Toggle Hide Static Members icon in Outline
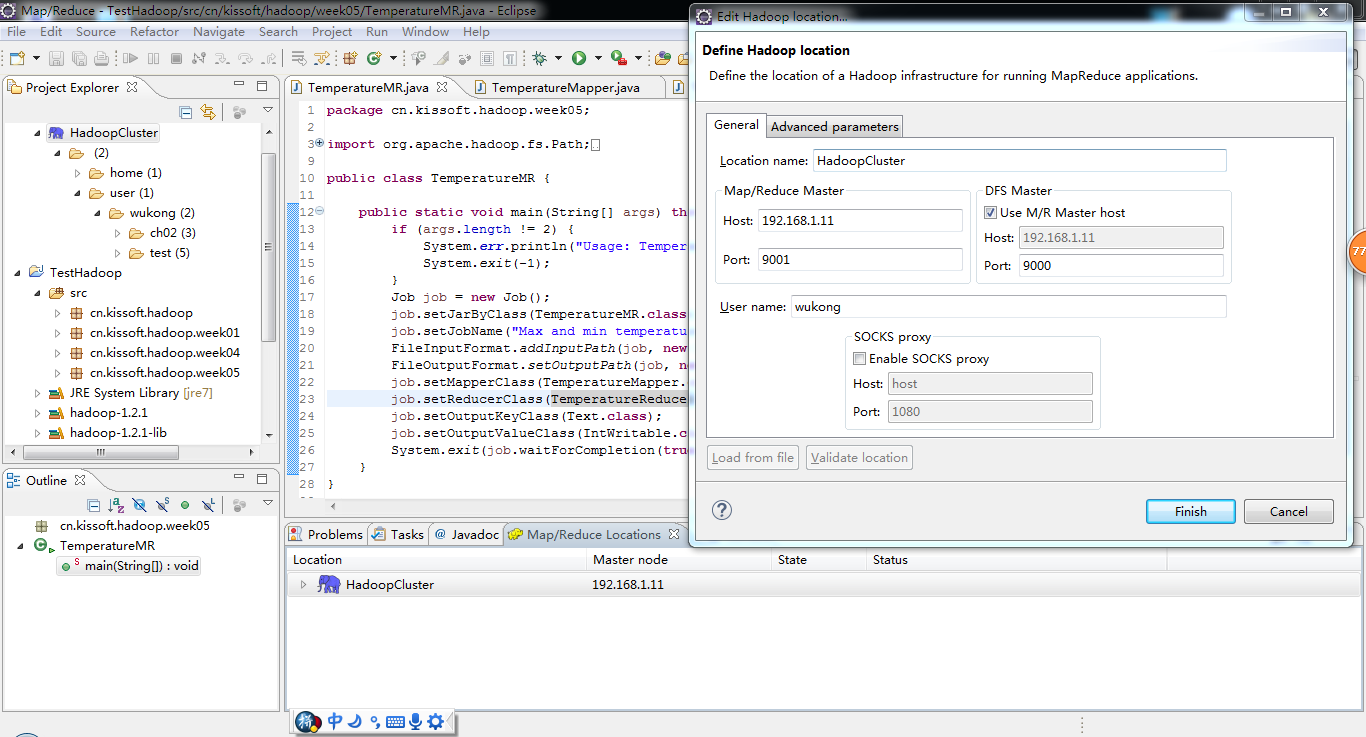This screenshot has width=1366, height=737. coord(162,505)
